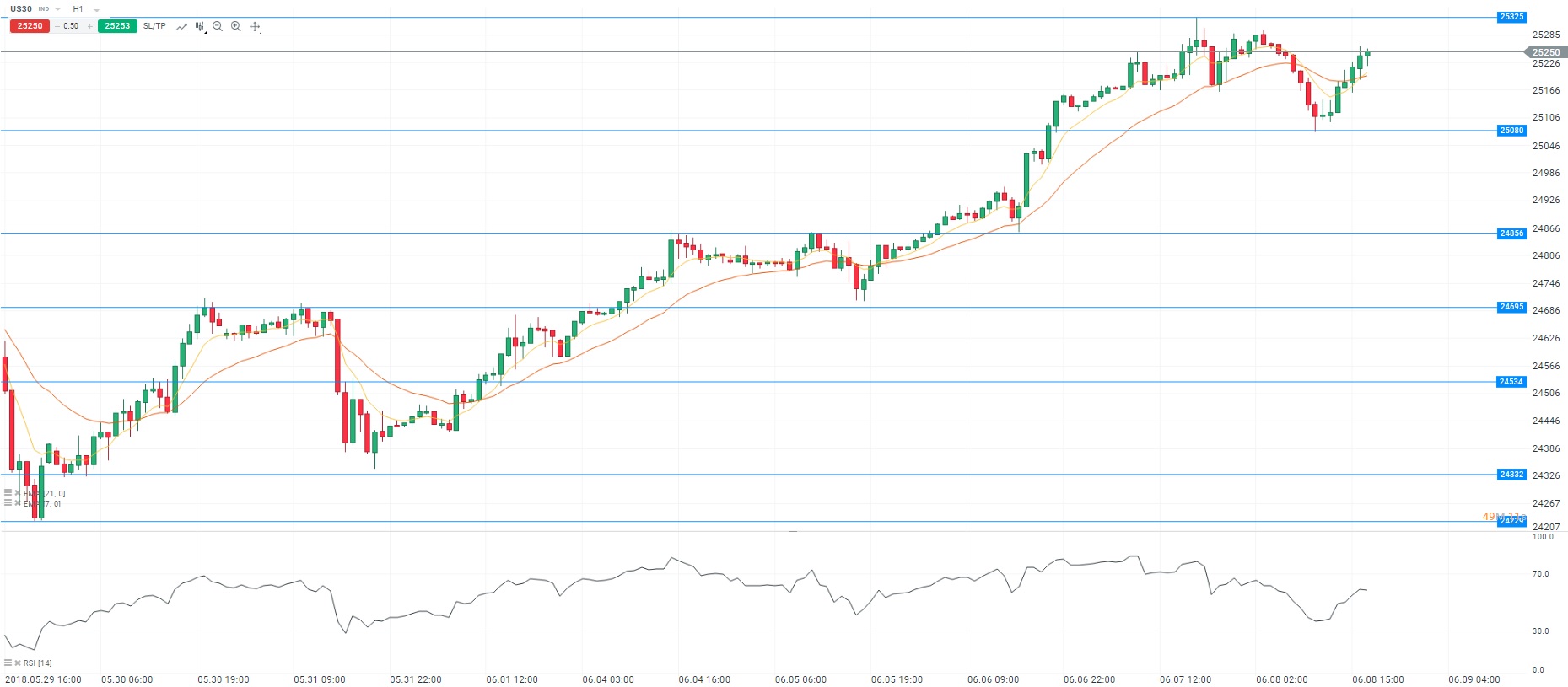Increase volume with the plus button
Image resolution: width=1568 pixels, height=687 pixels.
coord(90,26)
